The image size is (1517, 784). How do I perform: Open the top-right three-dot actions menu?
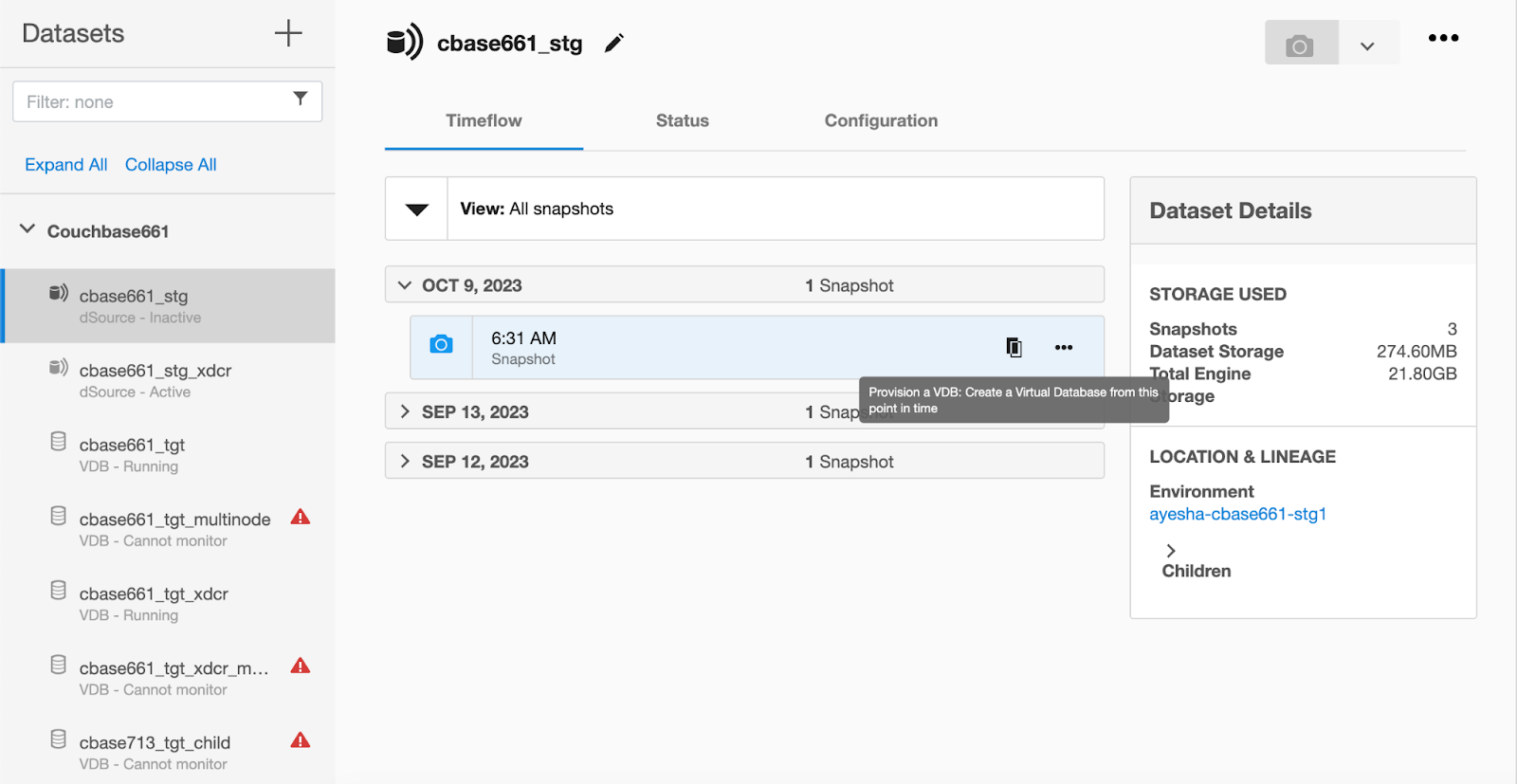point(1443,38)
